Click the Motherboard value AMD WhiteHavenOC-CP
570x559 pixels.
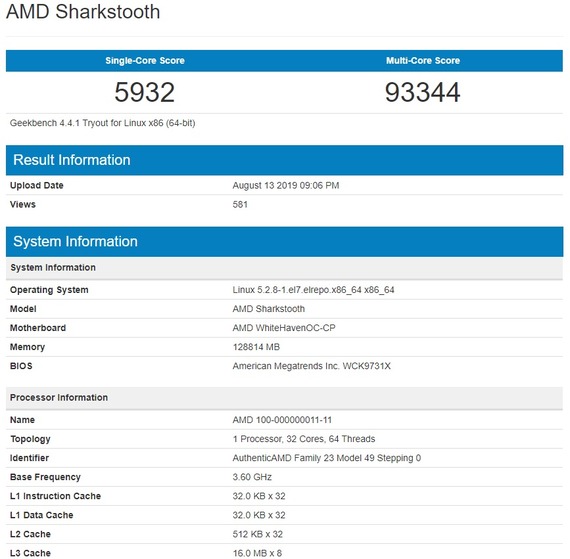tap(284, 328)
